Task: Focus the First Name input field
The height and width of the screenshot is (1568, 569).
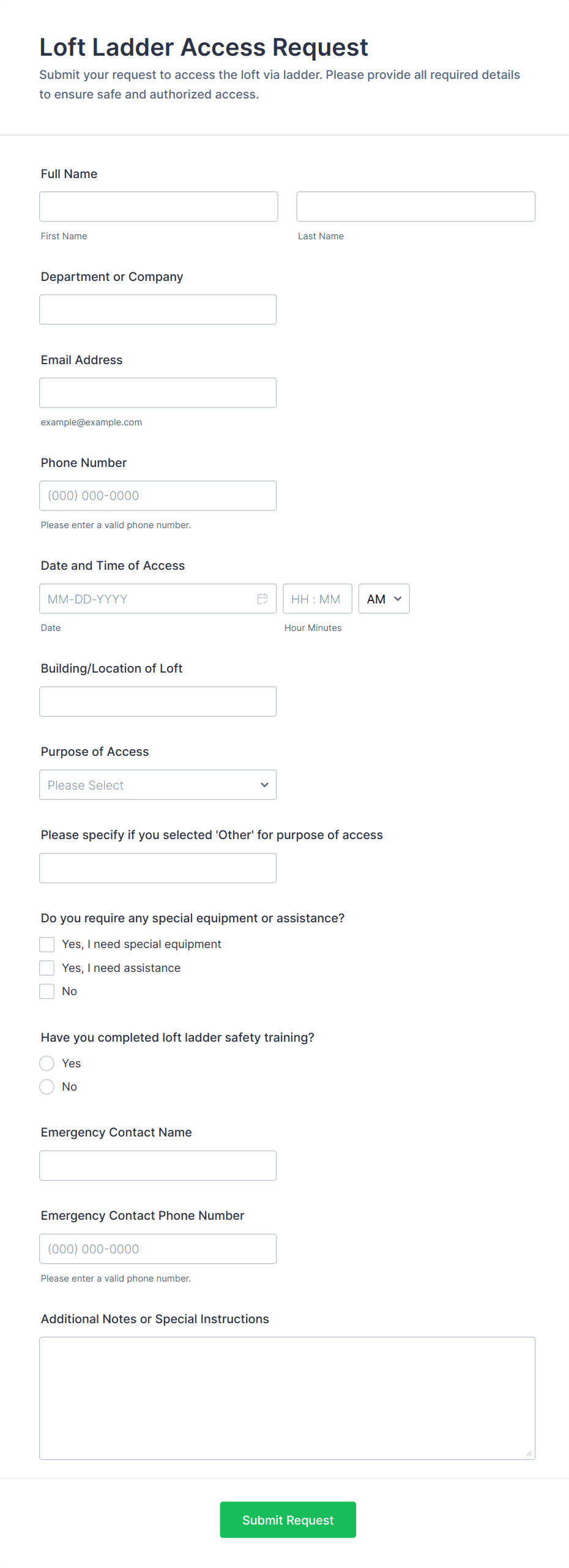Action: pos(158,206)
